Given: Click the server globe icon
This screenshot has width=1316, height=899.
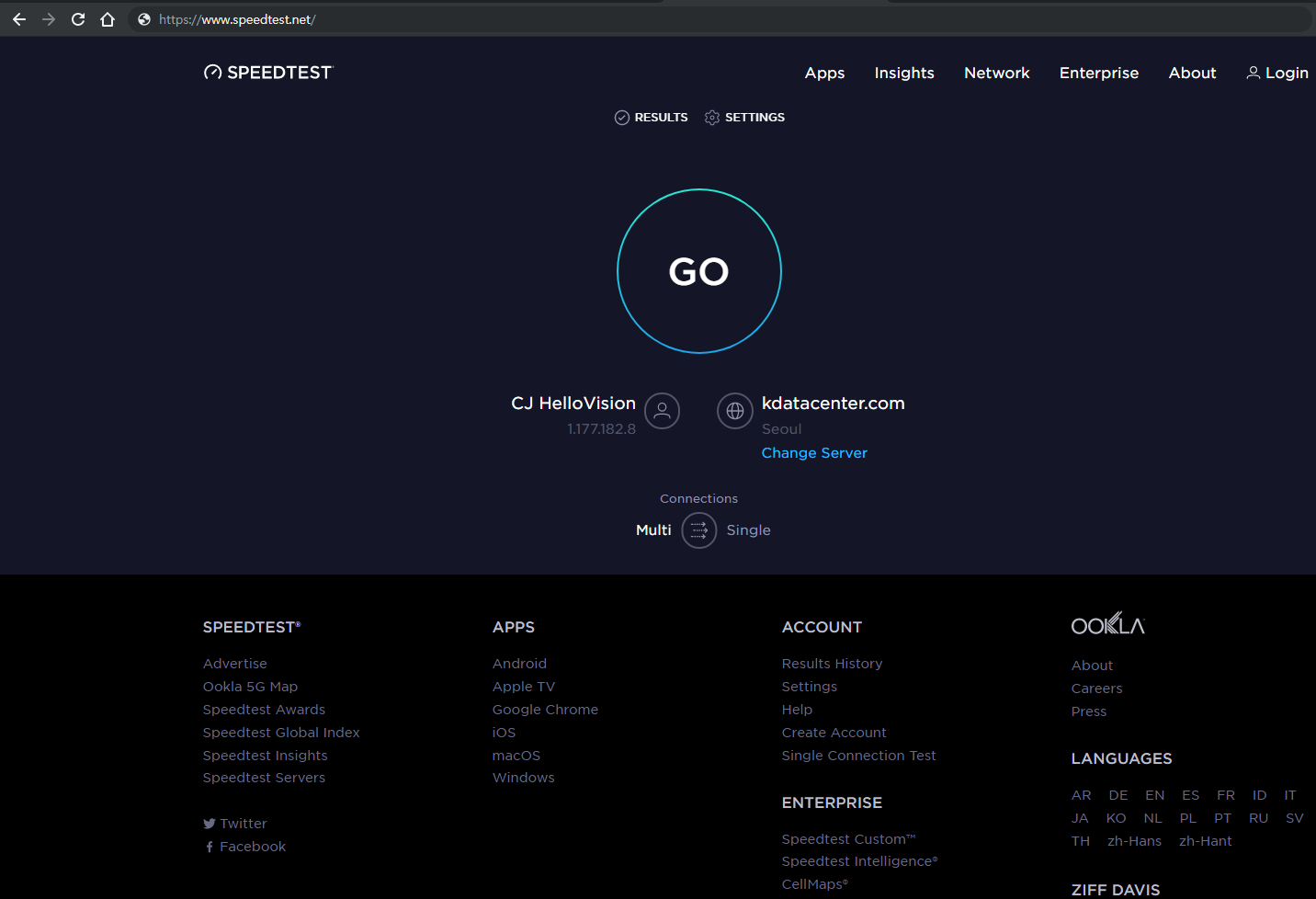Looking at the screenshot, I should [735, 411].
